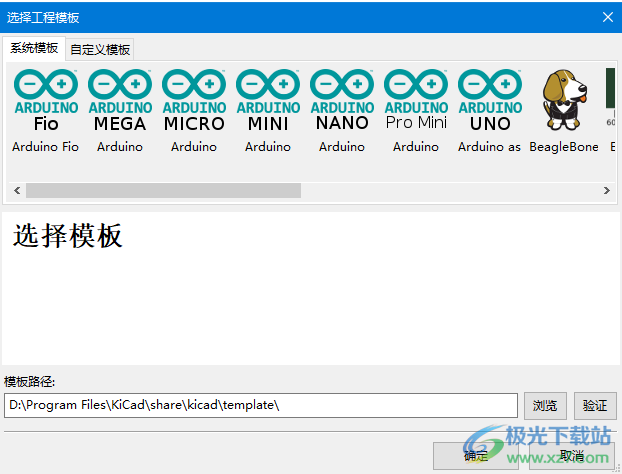The width and height of the screenshot is (622, 474).
Task: Close the 选择工程模板 dialog
Action: click(608, 17)
